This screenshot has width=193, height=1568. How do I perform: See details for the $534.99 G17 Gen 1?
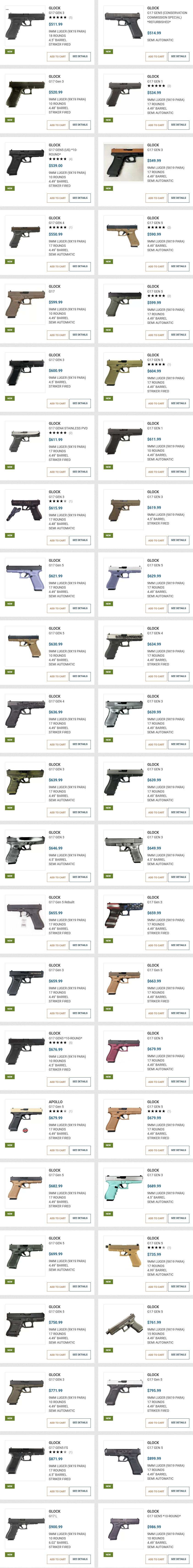click(178, 125)
